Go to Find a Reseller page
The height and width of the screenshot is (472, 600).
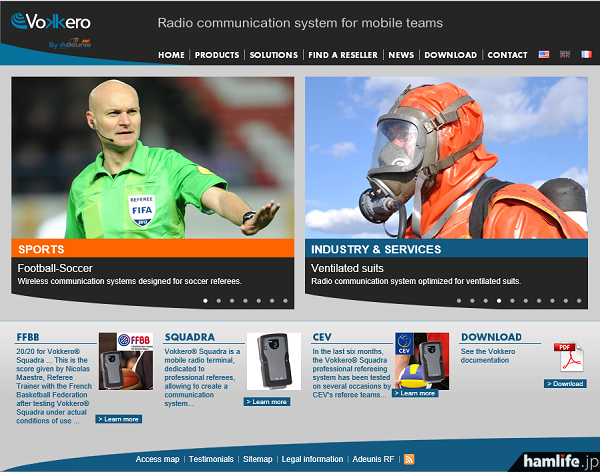[343, 56]
